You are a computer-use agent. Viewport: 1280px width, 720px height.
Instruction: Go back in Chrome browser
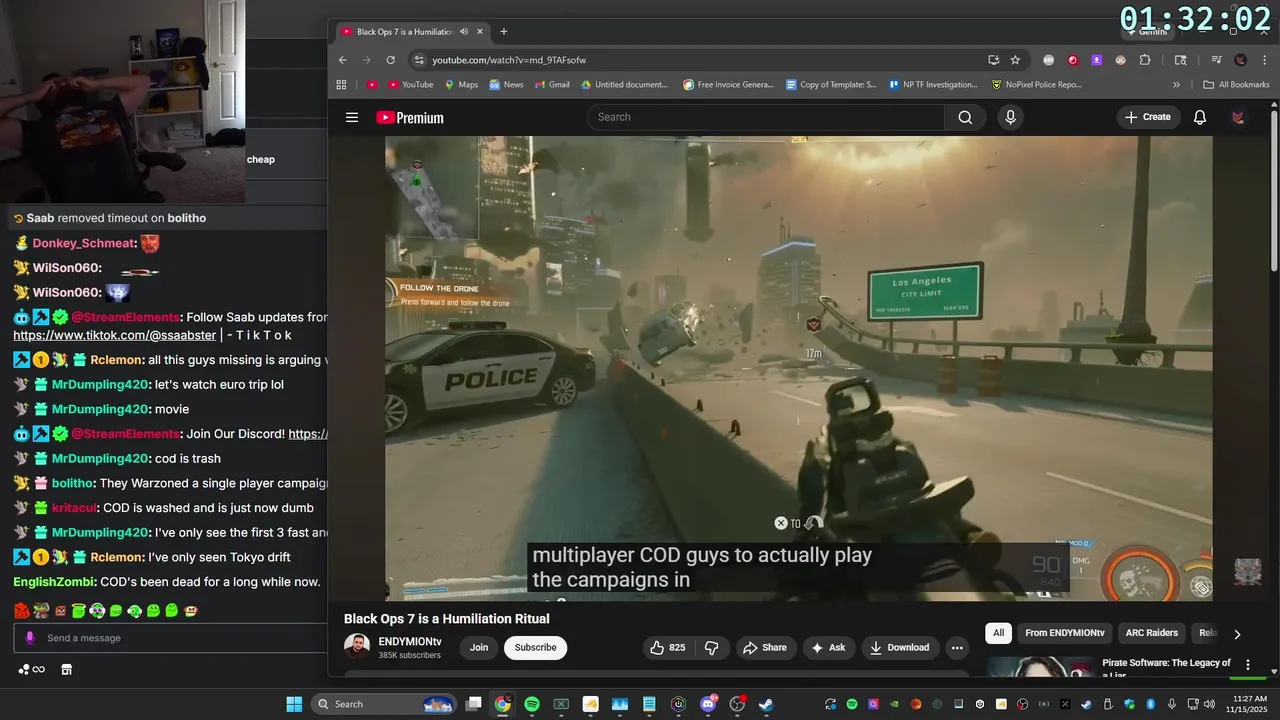point(343,60)
